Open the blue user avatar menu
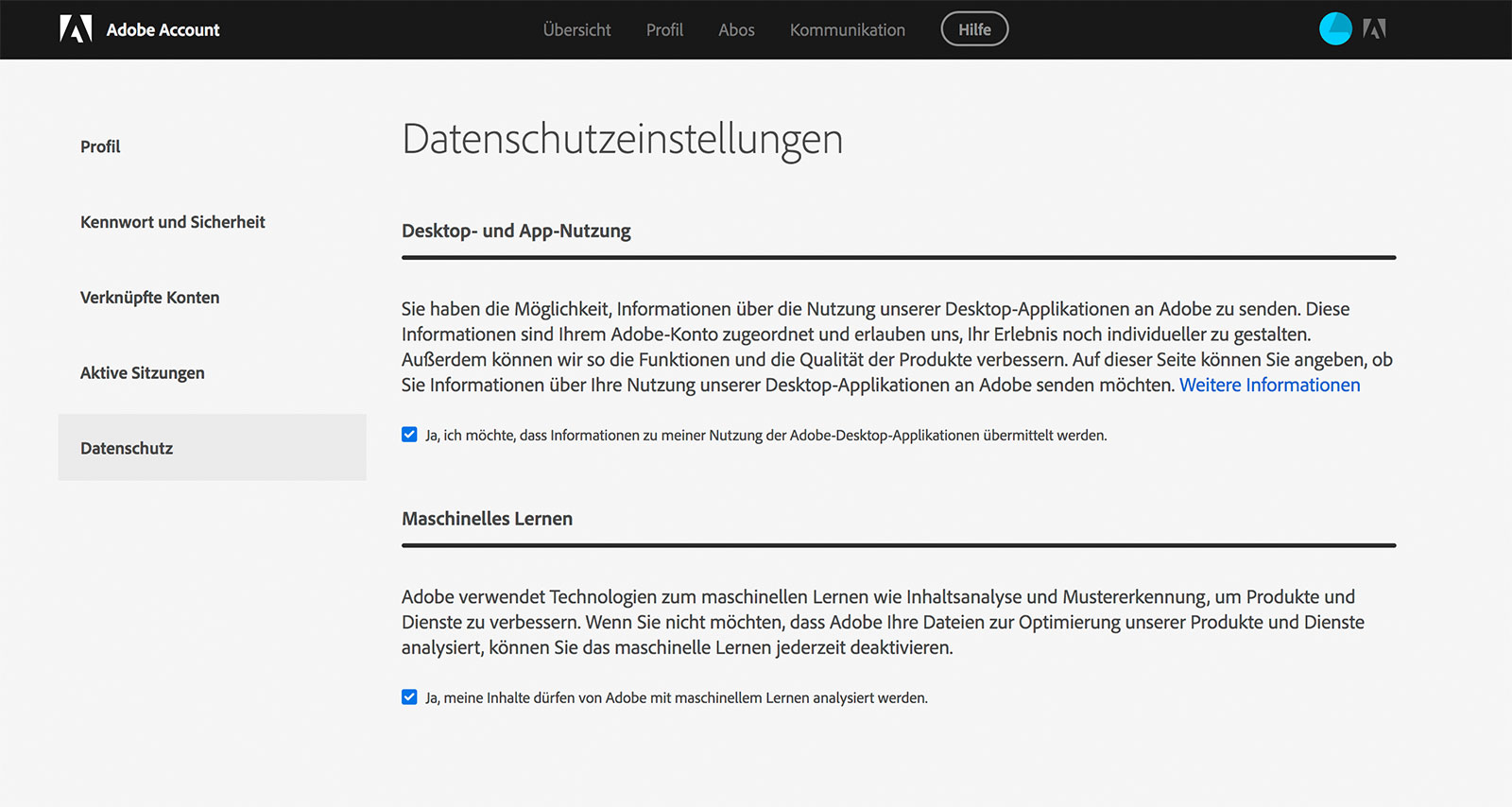This screenshot has height=807, width=1512. pos(1335,29)
